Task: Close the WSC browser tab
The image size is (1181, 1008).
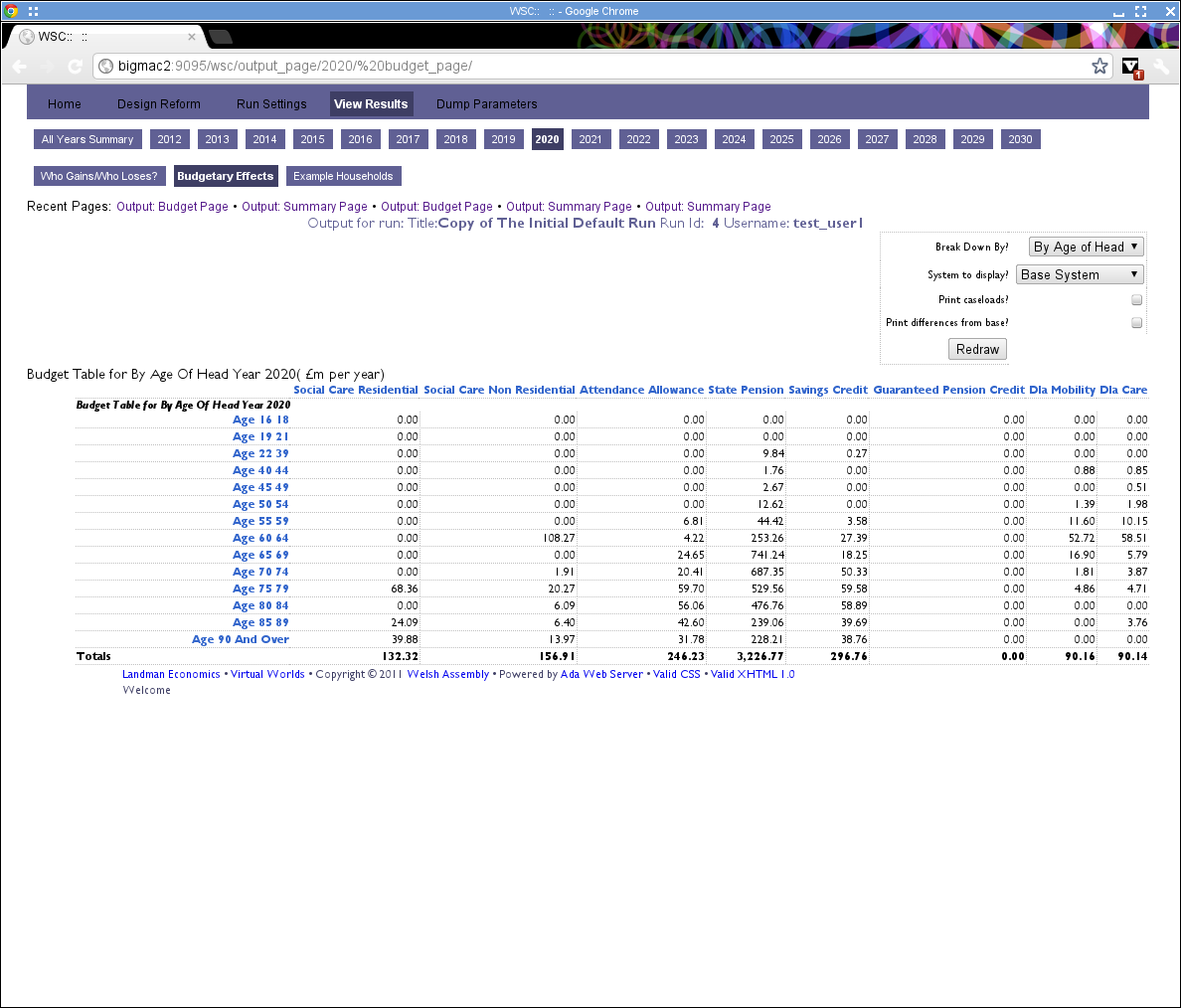Action: [192, 37]
